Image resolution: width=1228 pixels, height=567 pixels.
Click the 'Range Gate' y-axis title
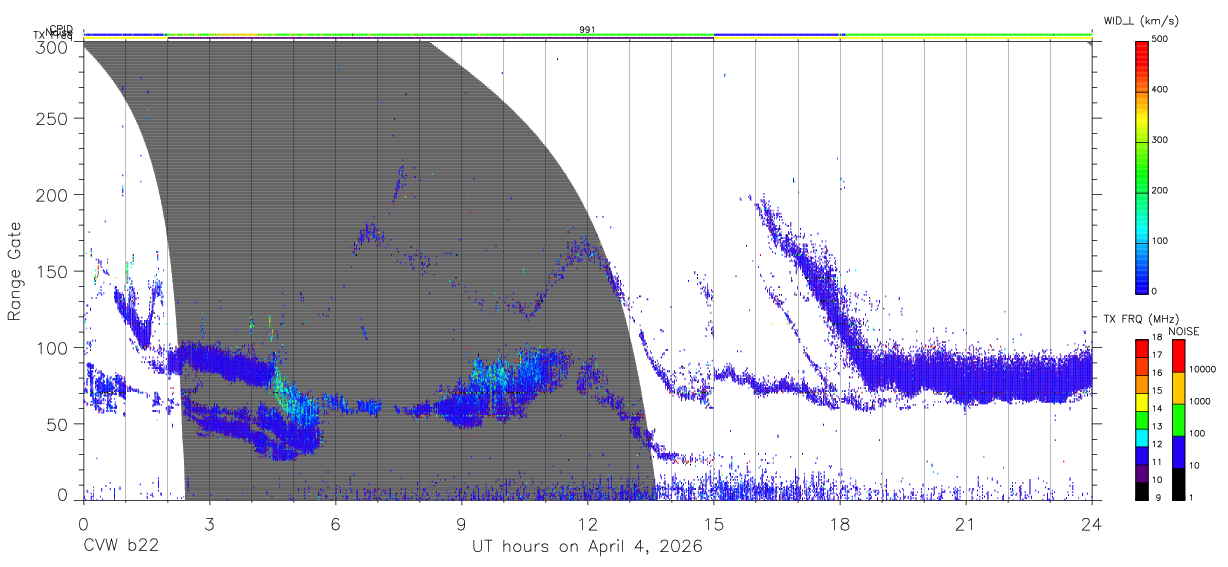tap(15, 271)
